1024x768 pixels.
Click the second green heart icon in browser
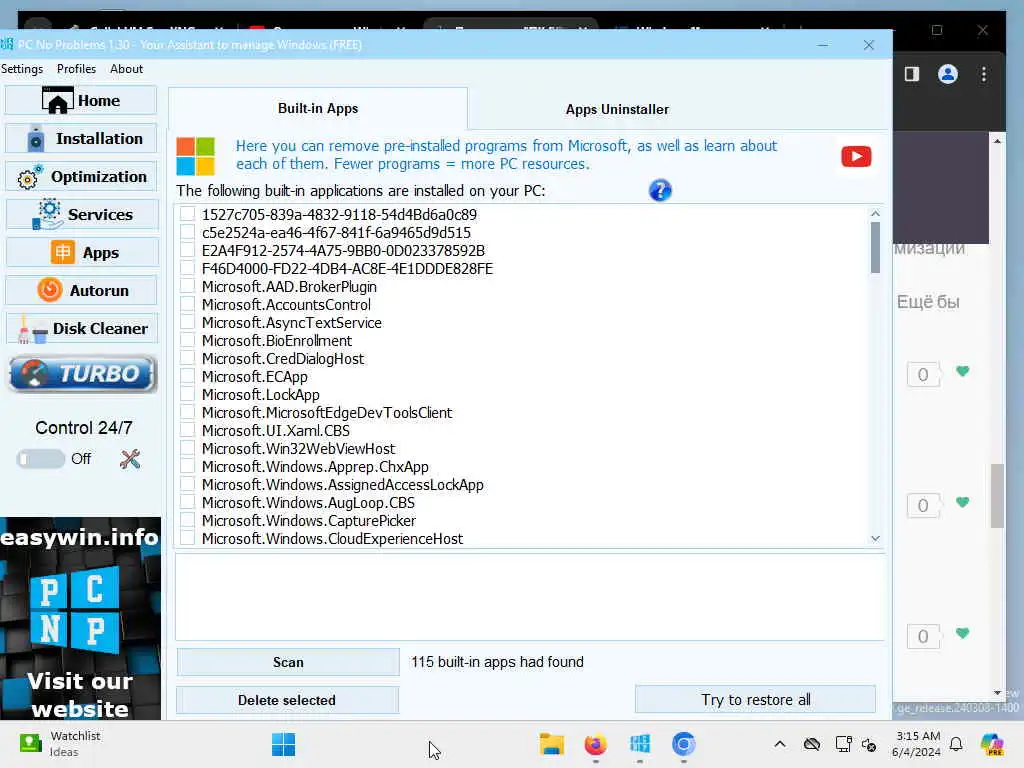pos(963,502)
